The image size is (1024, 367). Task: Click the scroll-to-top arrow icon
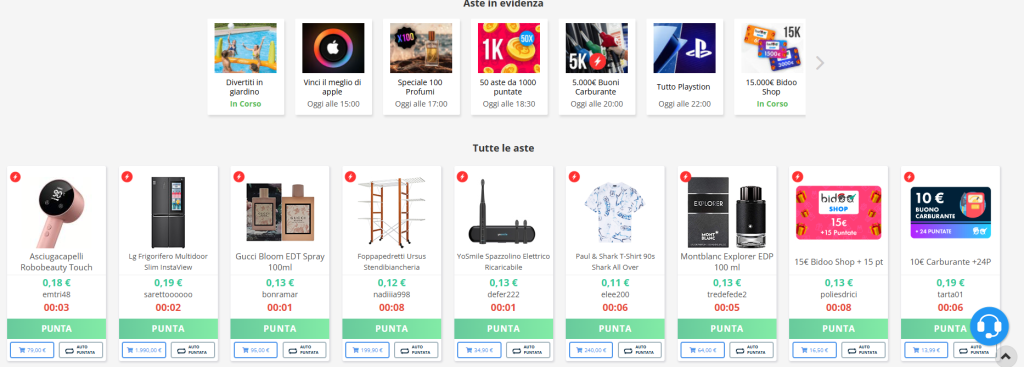1006,356
